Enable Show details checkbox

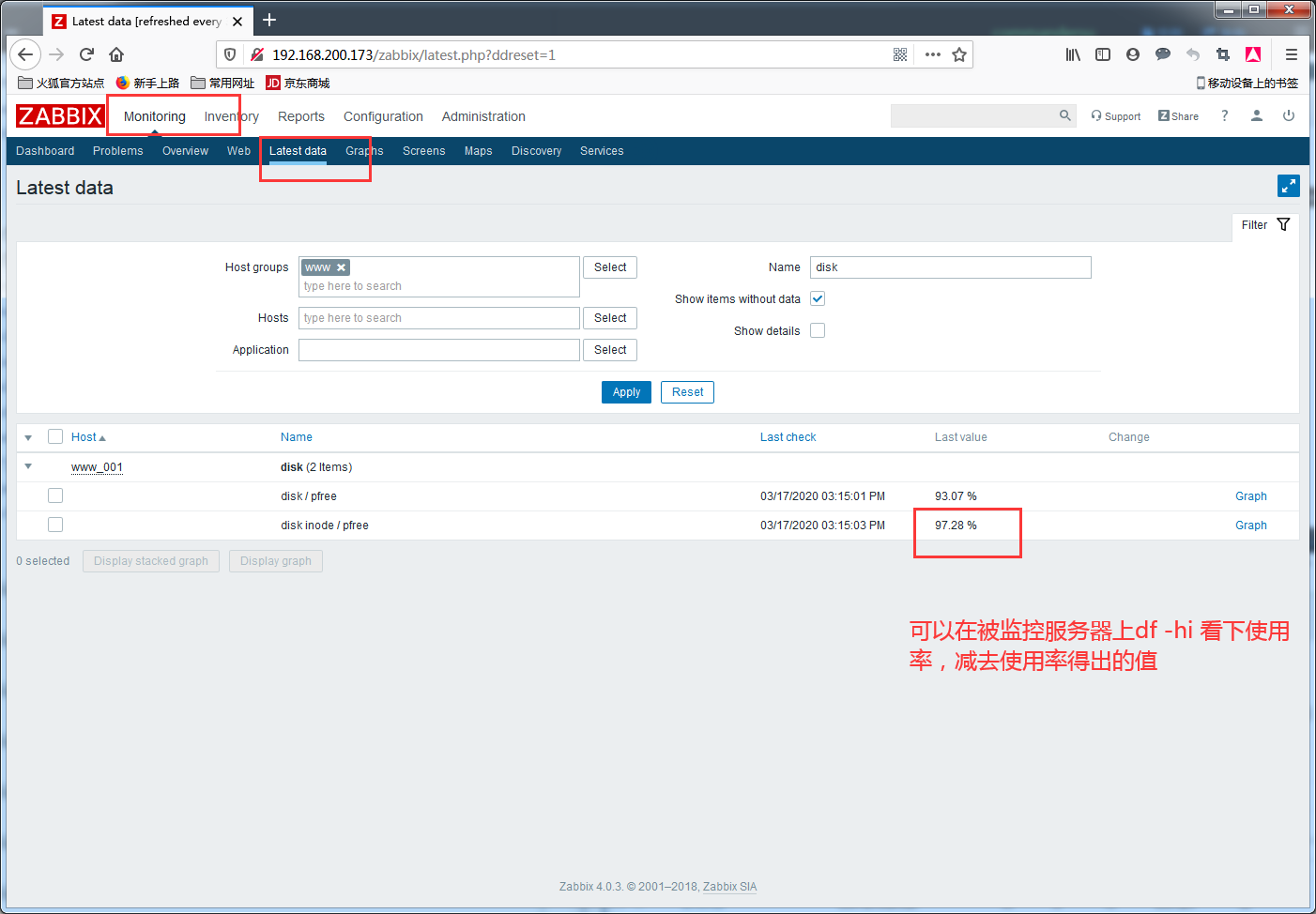pos(818,330)
